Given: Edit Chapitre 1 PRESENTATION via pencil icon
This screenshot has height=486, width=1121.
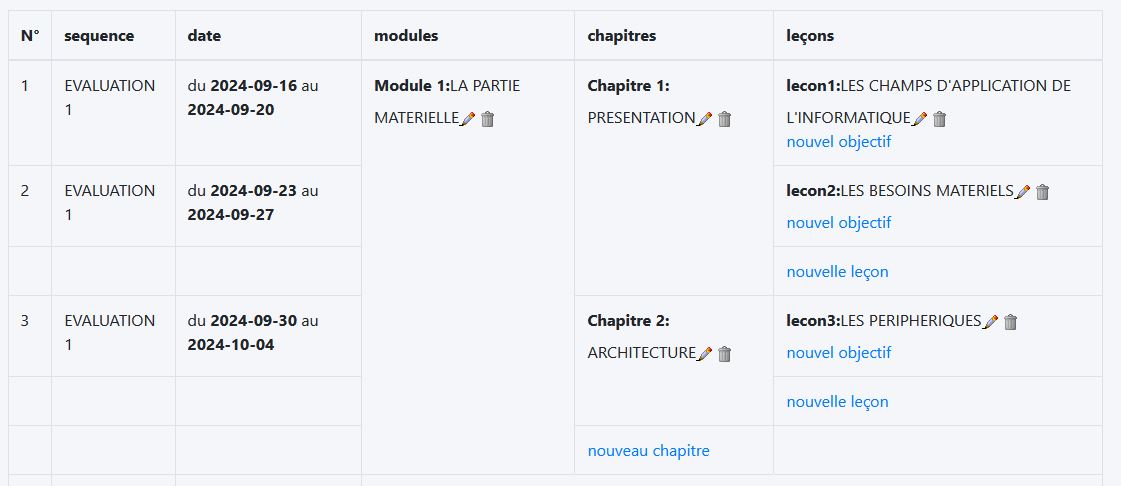Looking at the screenshot, I should point(704,119).
